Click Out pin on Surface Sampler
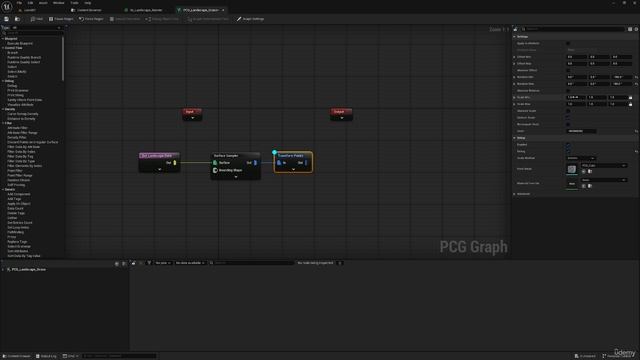The height and width of the screenshot is (360, 640). [x=256, y=163]
